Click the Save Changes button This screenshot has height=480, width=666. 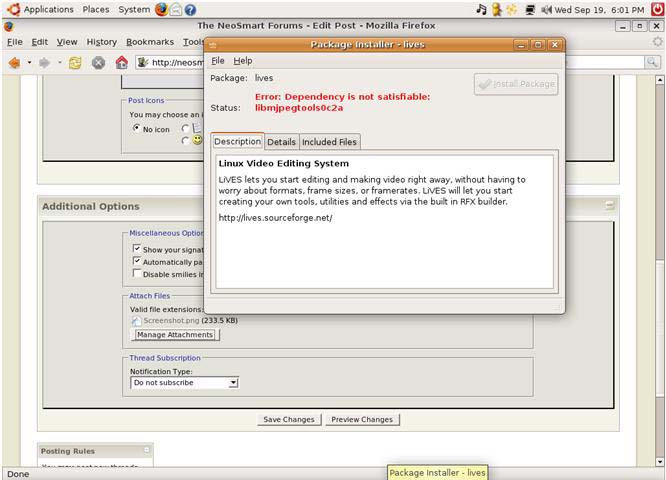pos(288,420)
